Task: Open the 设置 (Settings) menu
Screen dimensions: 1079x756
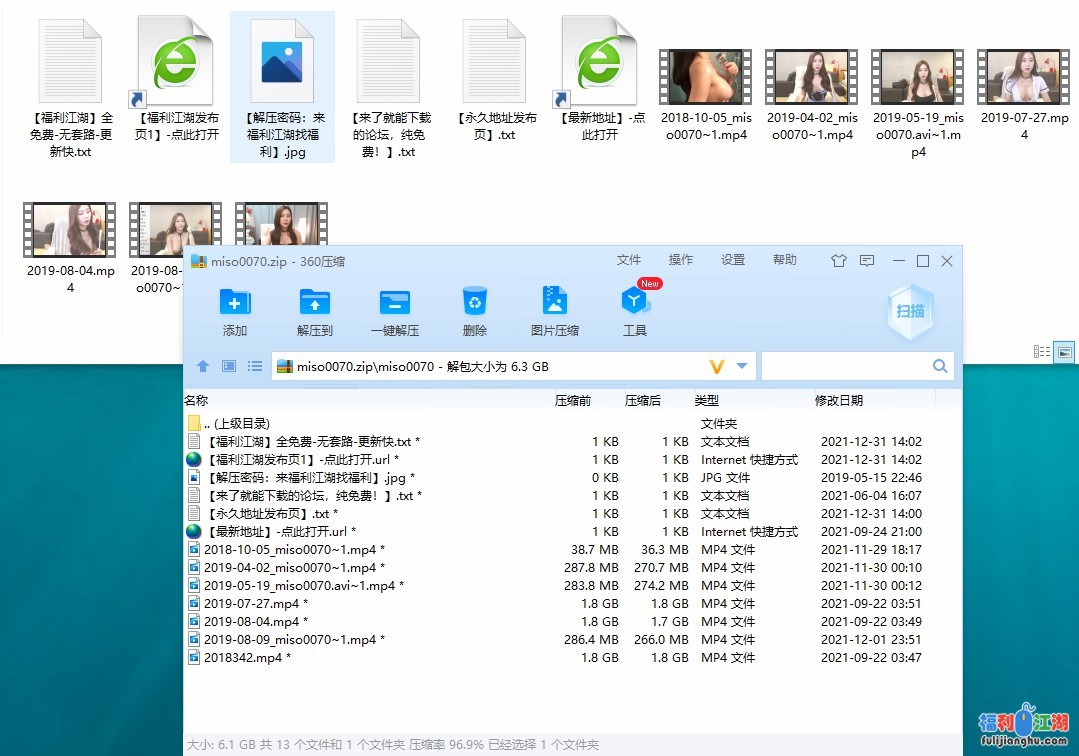Action: pyautogui.click(x=733, y=260)
